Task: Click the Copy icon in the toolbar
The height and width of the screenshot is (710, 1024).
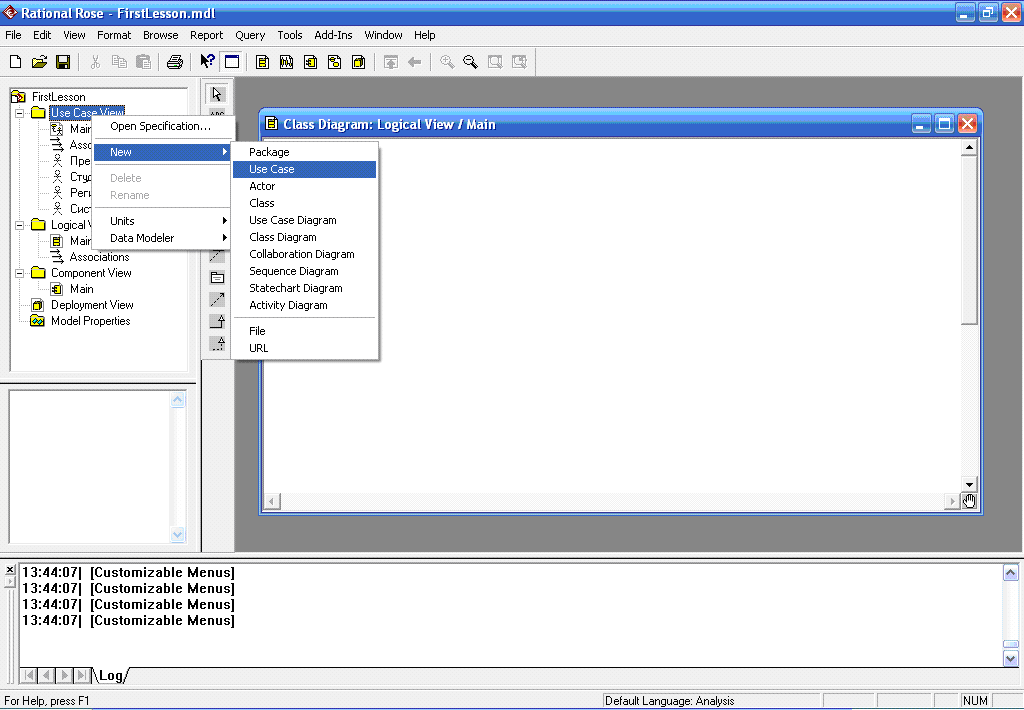Action: 119,62
